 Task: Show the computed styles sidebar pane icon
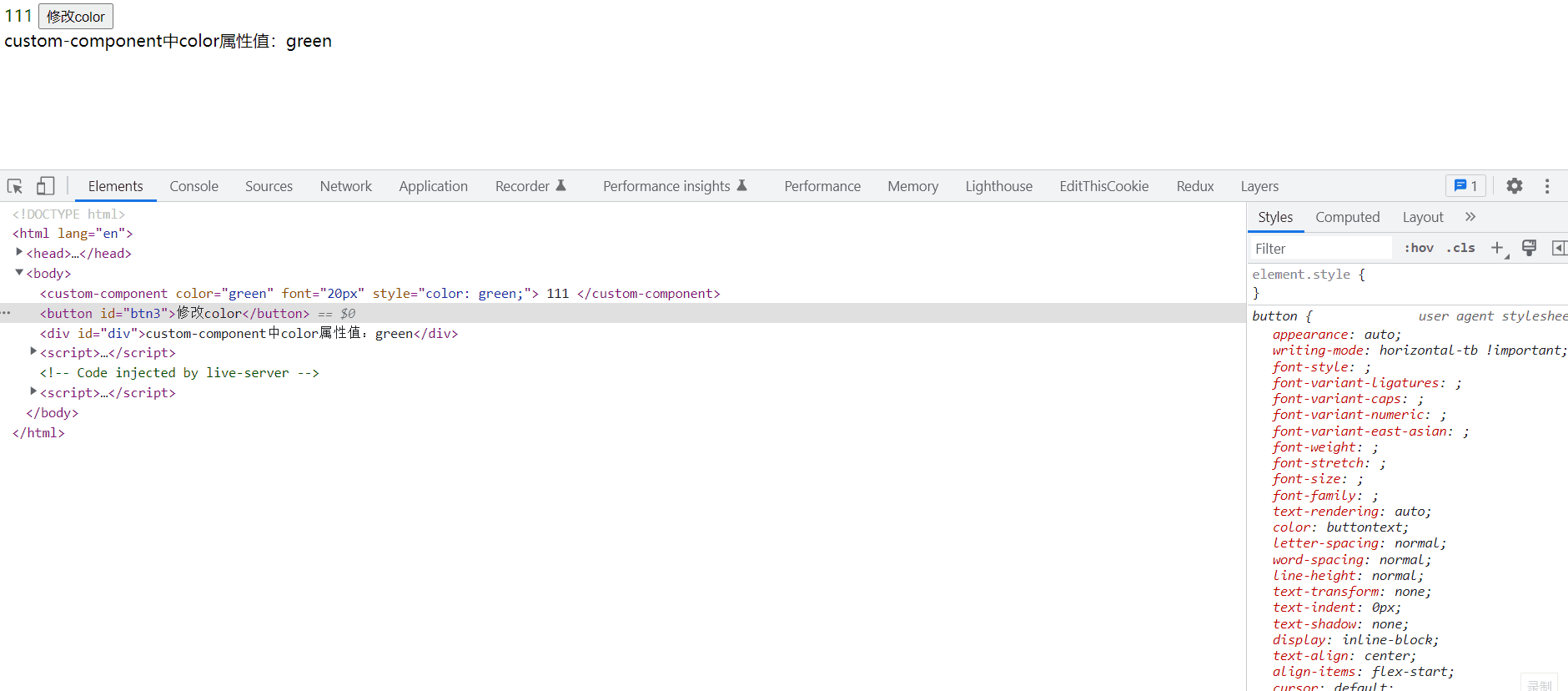point(1558,248)
